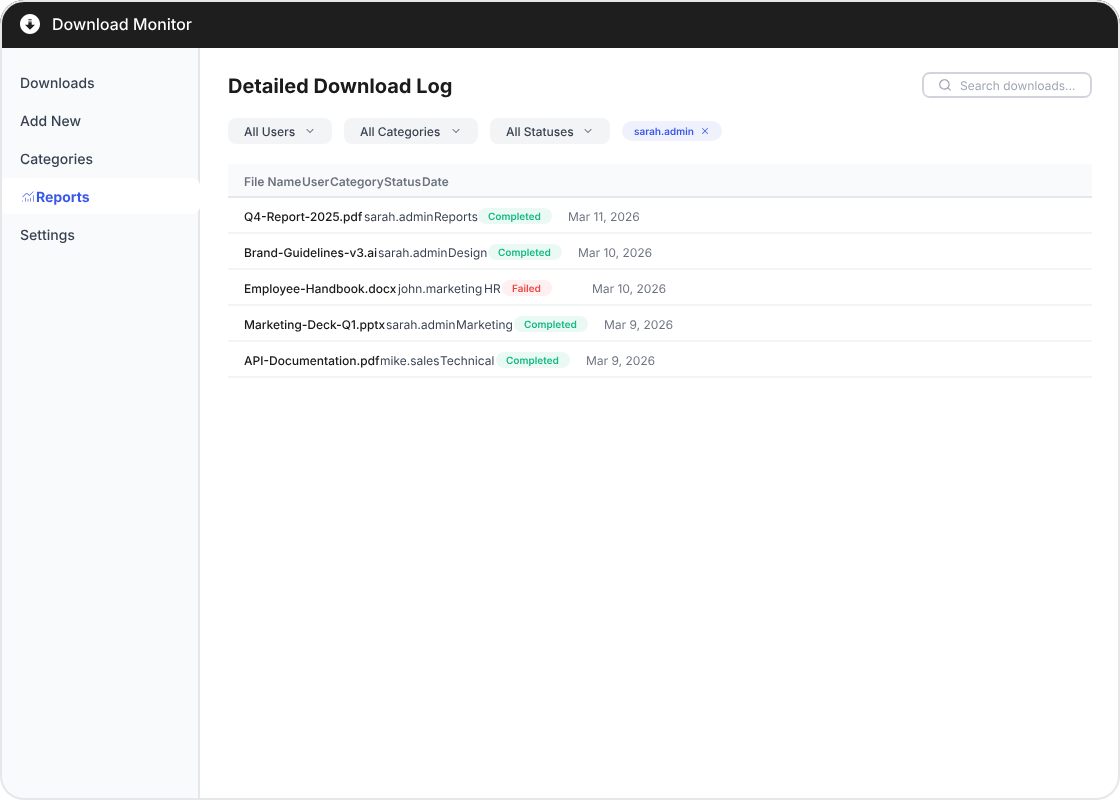
Task: Type in the Search downloads field
Action: [1016, 86]
